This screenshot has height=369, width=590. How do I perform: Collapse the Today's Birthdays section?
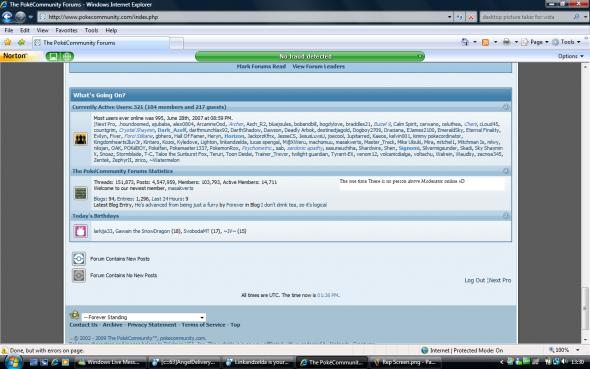point(506,216)
